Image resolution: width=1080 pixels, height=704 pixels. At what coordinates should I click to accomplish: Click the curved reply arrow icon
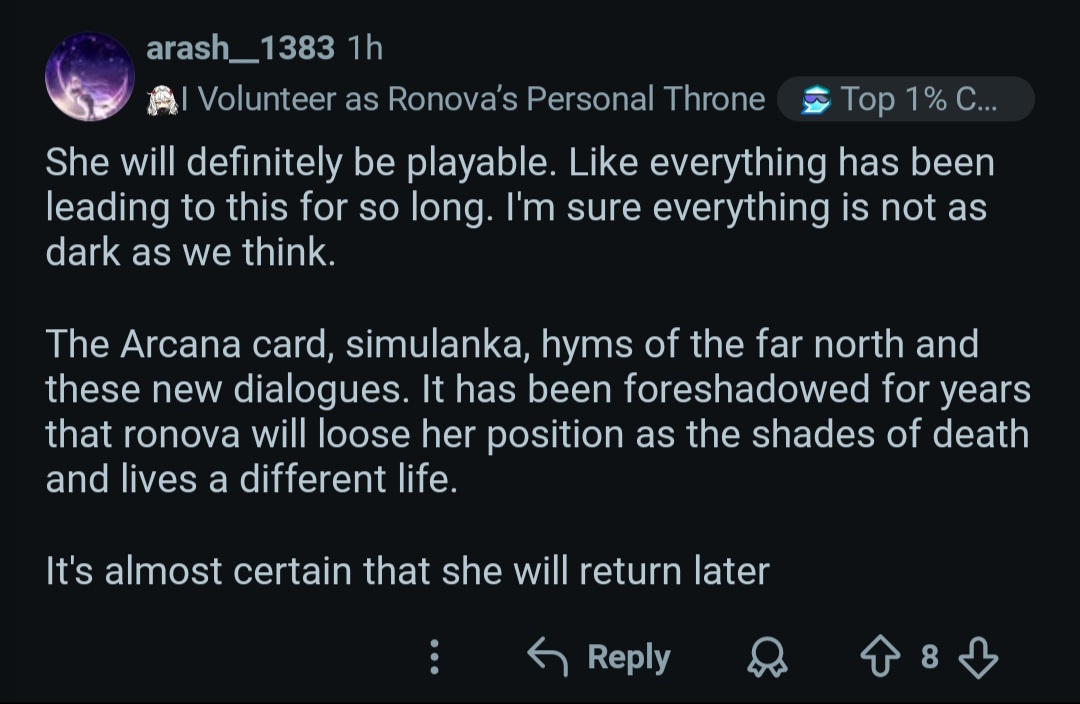pyautogui.click(x=548, y=656)
